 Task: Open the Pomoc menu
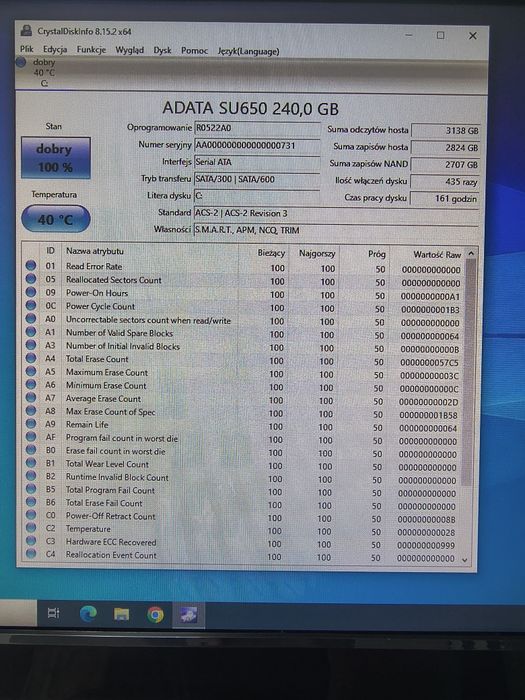coord(194,51)
